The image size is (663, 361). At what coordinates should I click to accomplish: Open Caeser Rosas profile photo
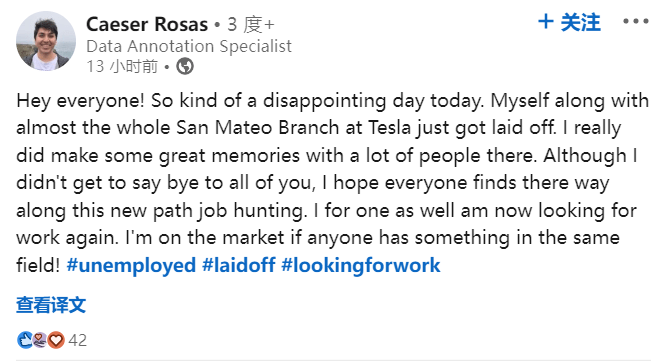pos(46,41)
